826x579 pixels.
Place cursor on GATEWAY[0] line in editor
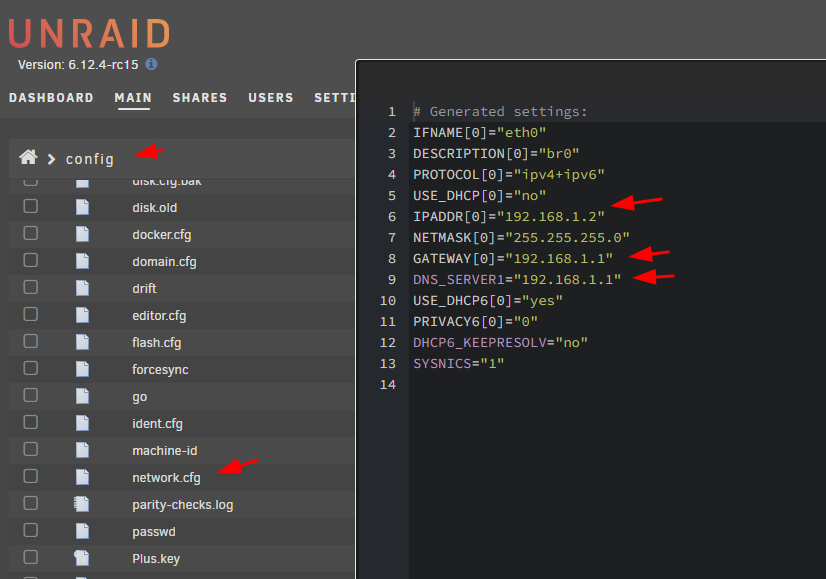tap(513, 259)
